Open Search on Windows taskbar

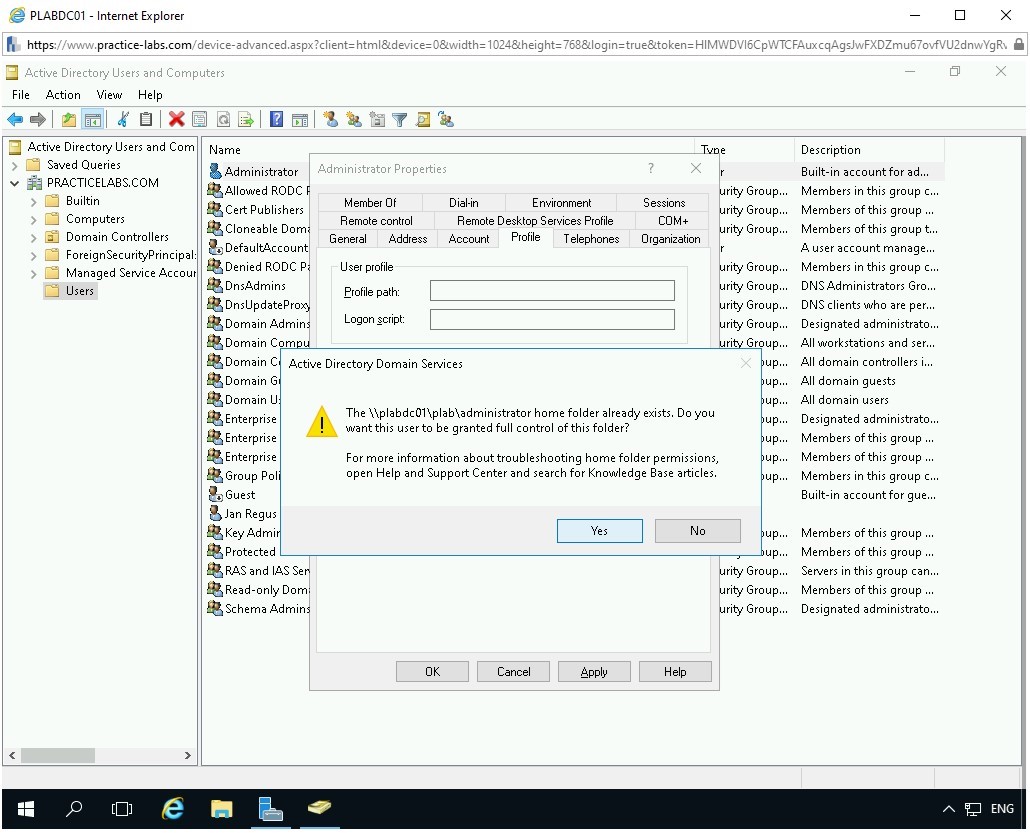coord(74,809)
